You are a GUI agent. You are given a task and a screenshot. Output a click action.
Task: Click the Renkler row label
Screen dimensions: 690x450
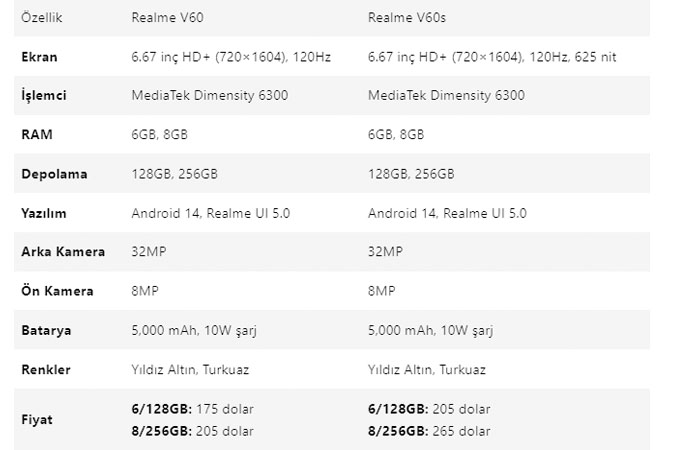coord(46,370)
